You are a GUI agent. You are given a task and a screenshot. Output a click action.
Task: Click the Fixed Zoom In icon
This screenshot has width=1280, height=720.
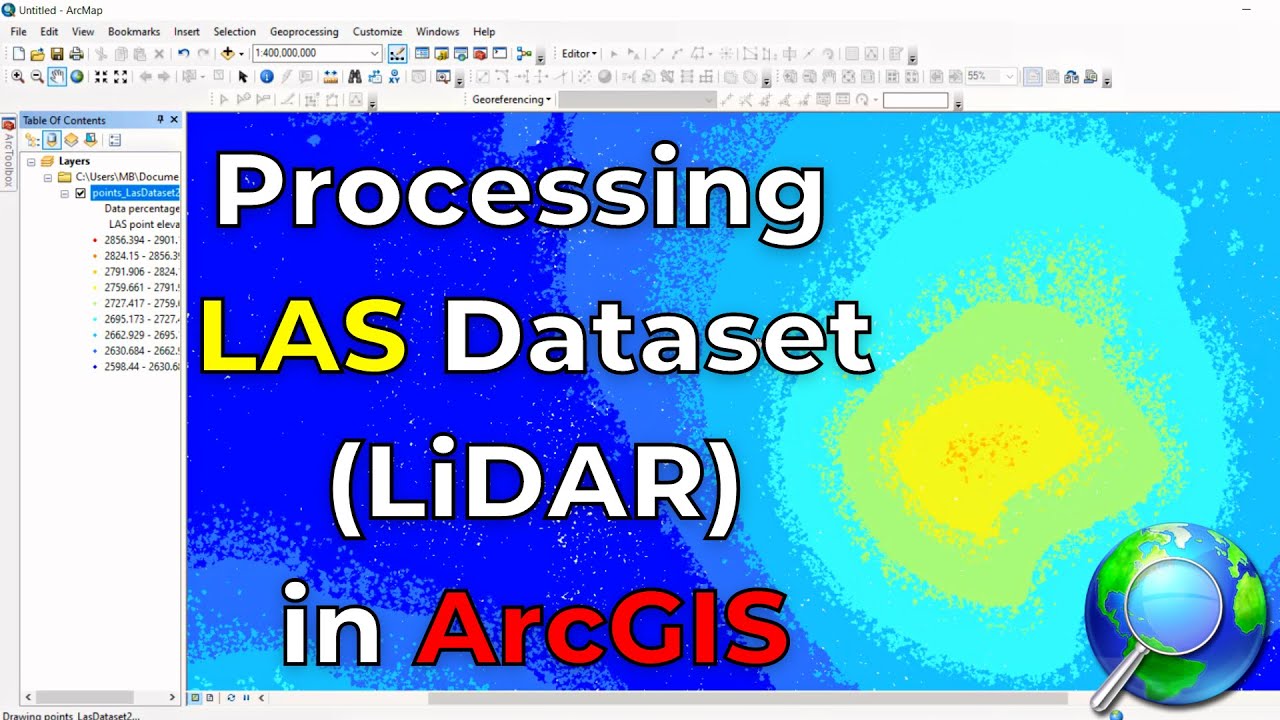coord(101,77)
